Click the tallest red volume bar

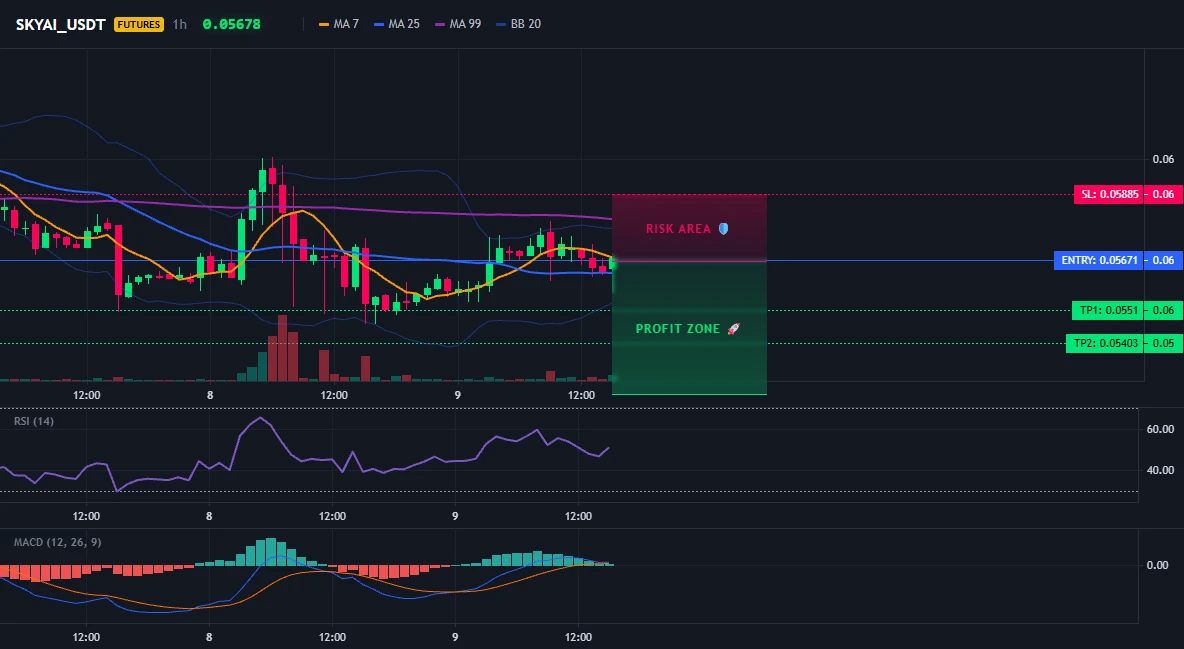(282, 348)
